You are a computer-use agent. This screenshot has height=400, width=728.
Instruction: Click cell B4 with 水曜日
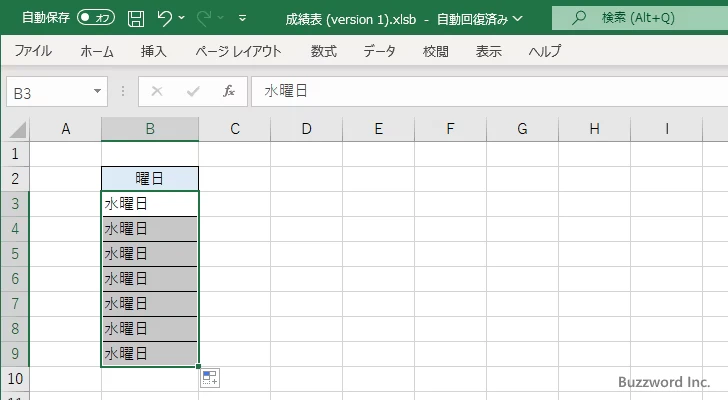(150, 229)
